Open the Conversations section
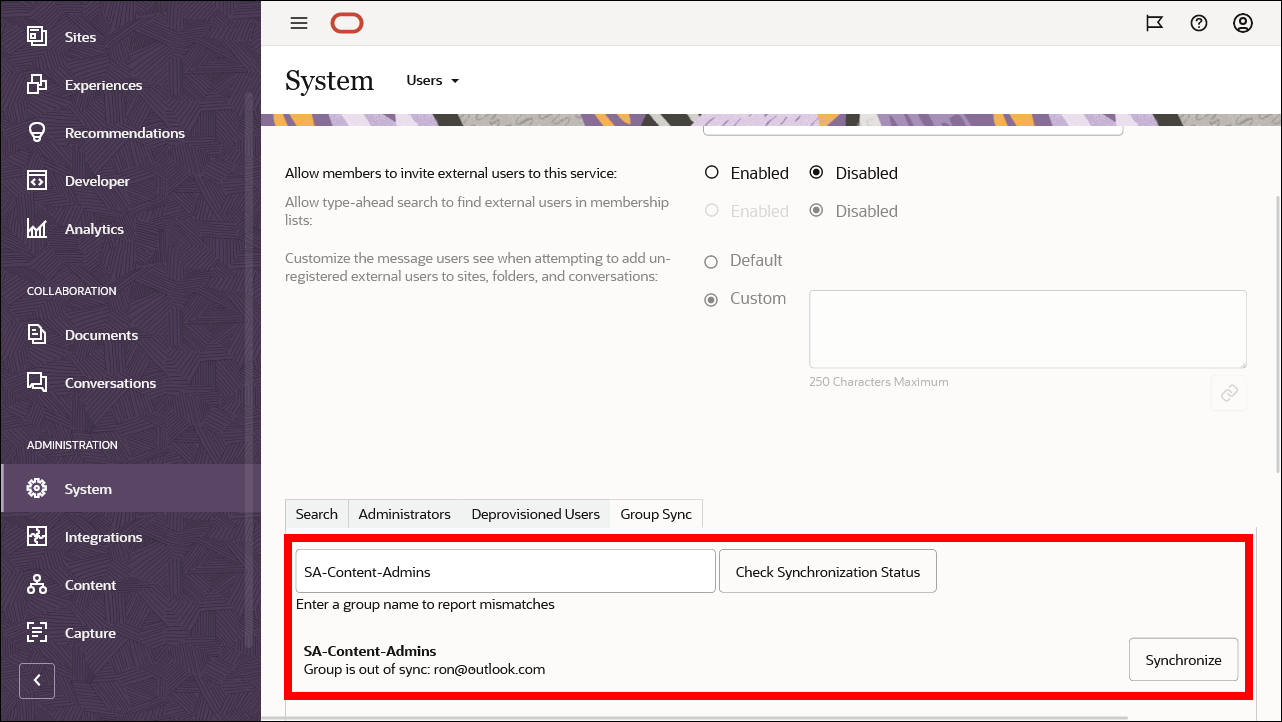This screenshot has height=722, width=1282. coord(110,382)
